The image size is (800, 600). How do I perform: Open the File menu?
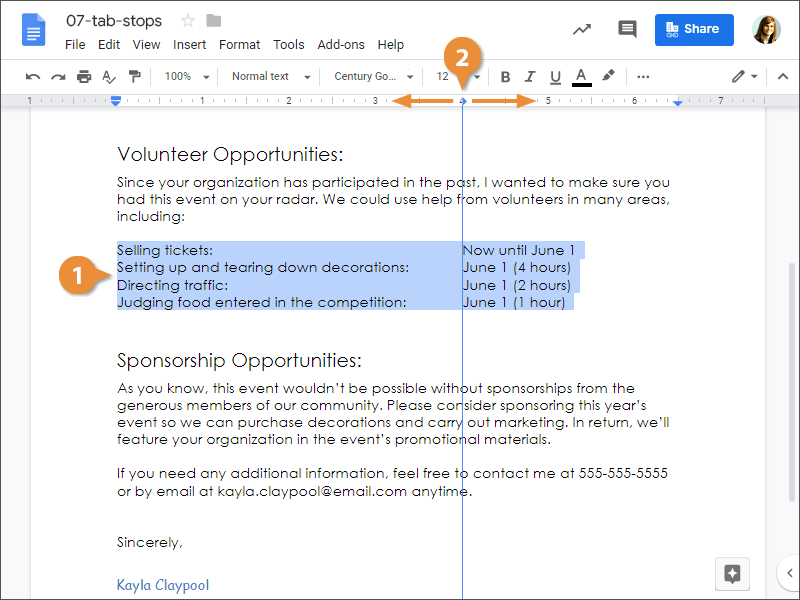pyautogui.click(x=75, y=45)
